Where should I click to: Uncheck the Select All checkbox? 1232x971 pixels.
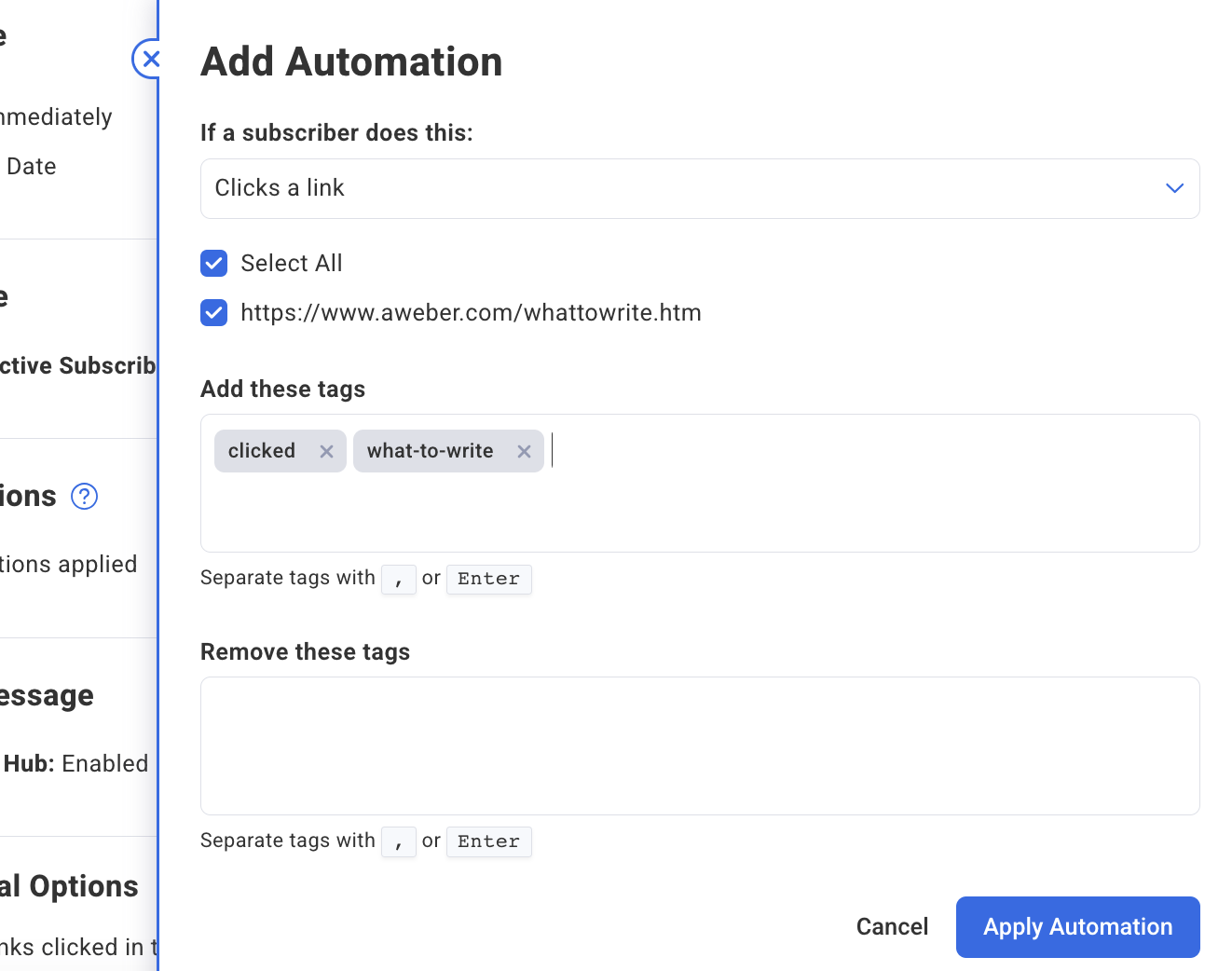point(213,263)
